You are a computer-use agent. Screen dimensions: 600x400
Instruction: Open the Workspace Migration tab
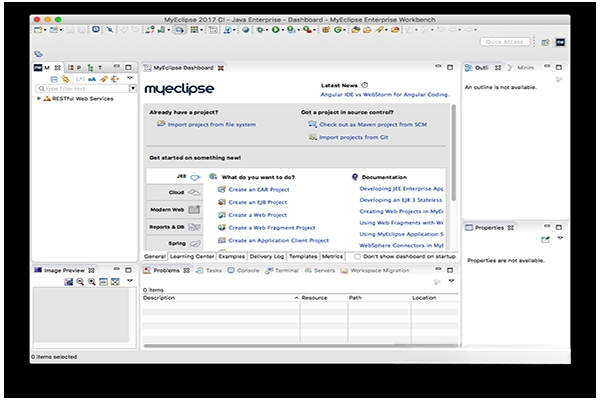(x=375, y=270)
